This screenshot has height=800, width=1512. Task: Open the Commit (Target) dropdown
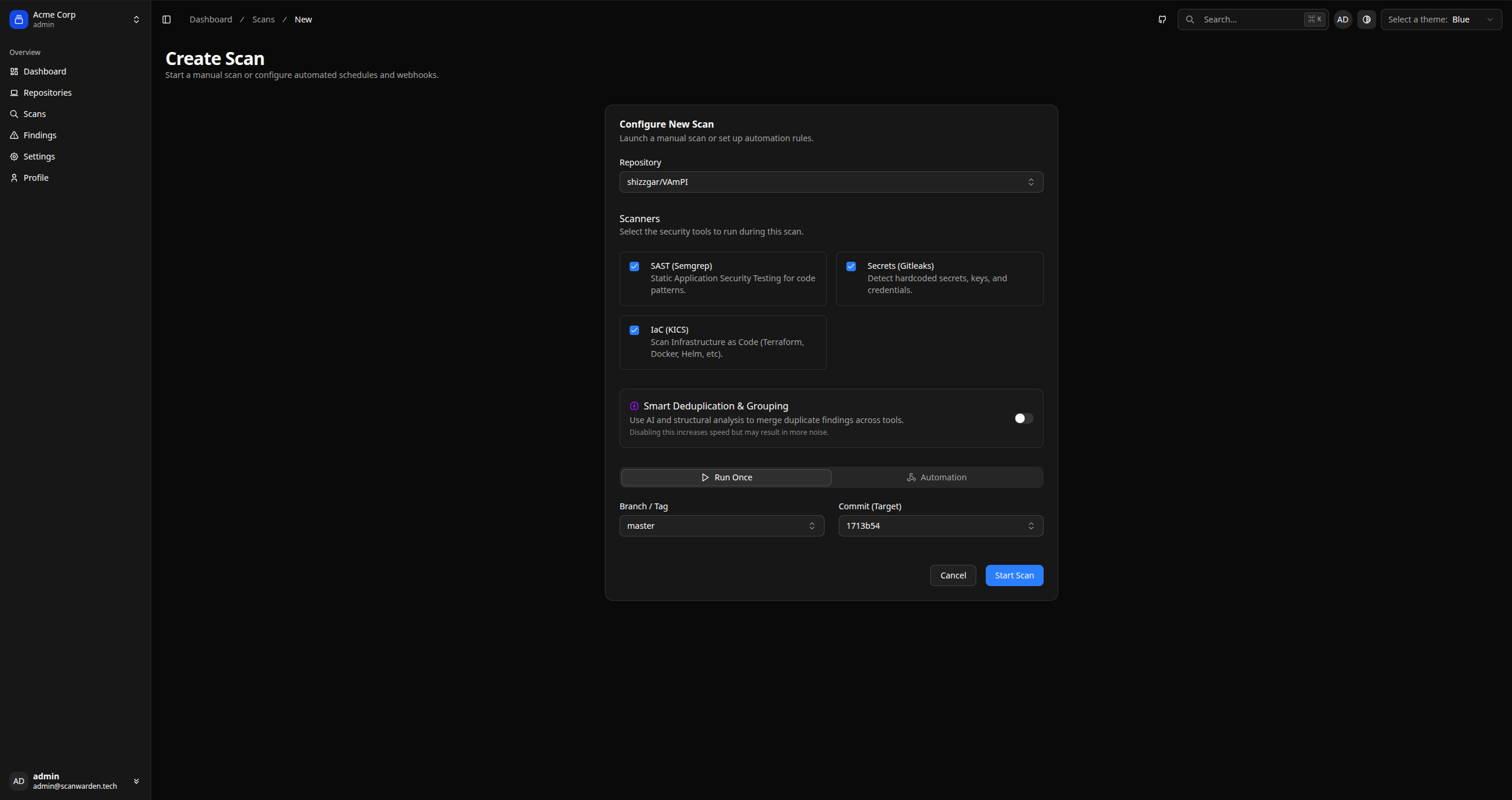[x=940, y=525]
